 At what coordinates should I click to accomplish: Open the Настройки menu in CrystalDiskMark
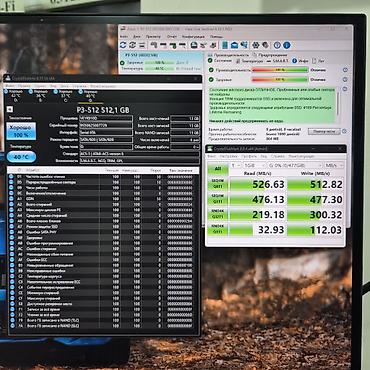228,156
